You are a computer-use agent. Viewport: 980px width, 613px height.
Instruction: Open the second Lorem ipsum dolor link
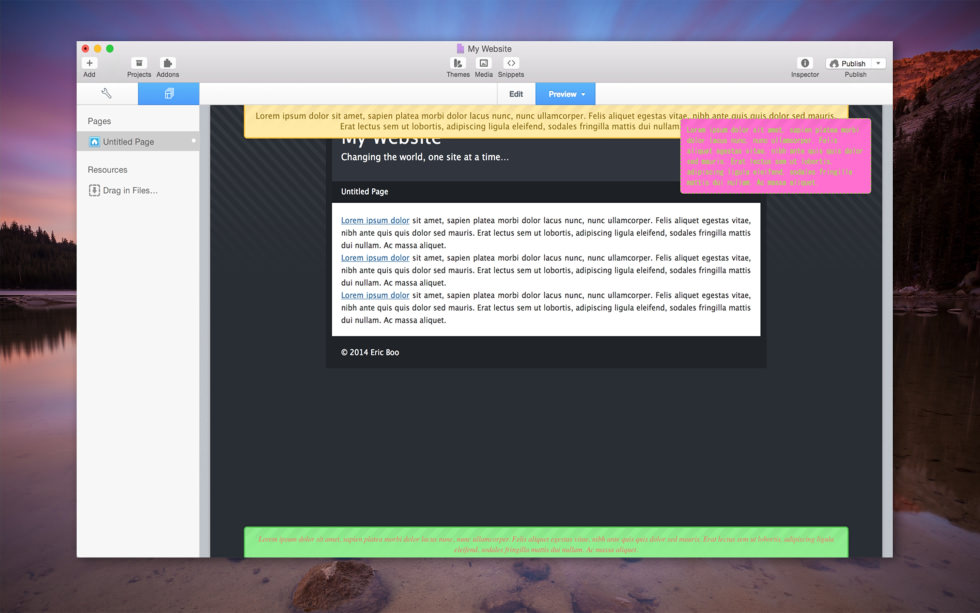click(x=375, y=258)
